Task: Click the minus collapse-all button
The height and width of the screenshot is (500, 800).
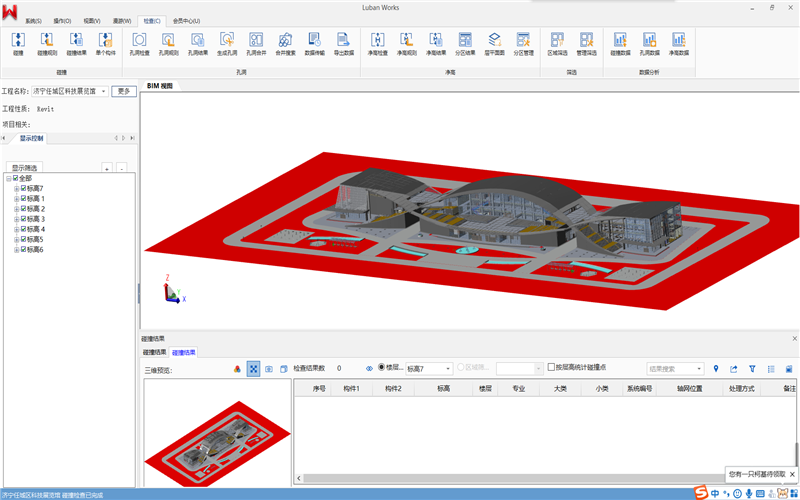Action: coord(121,168)
